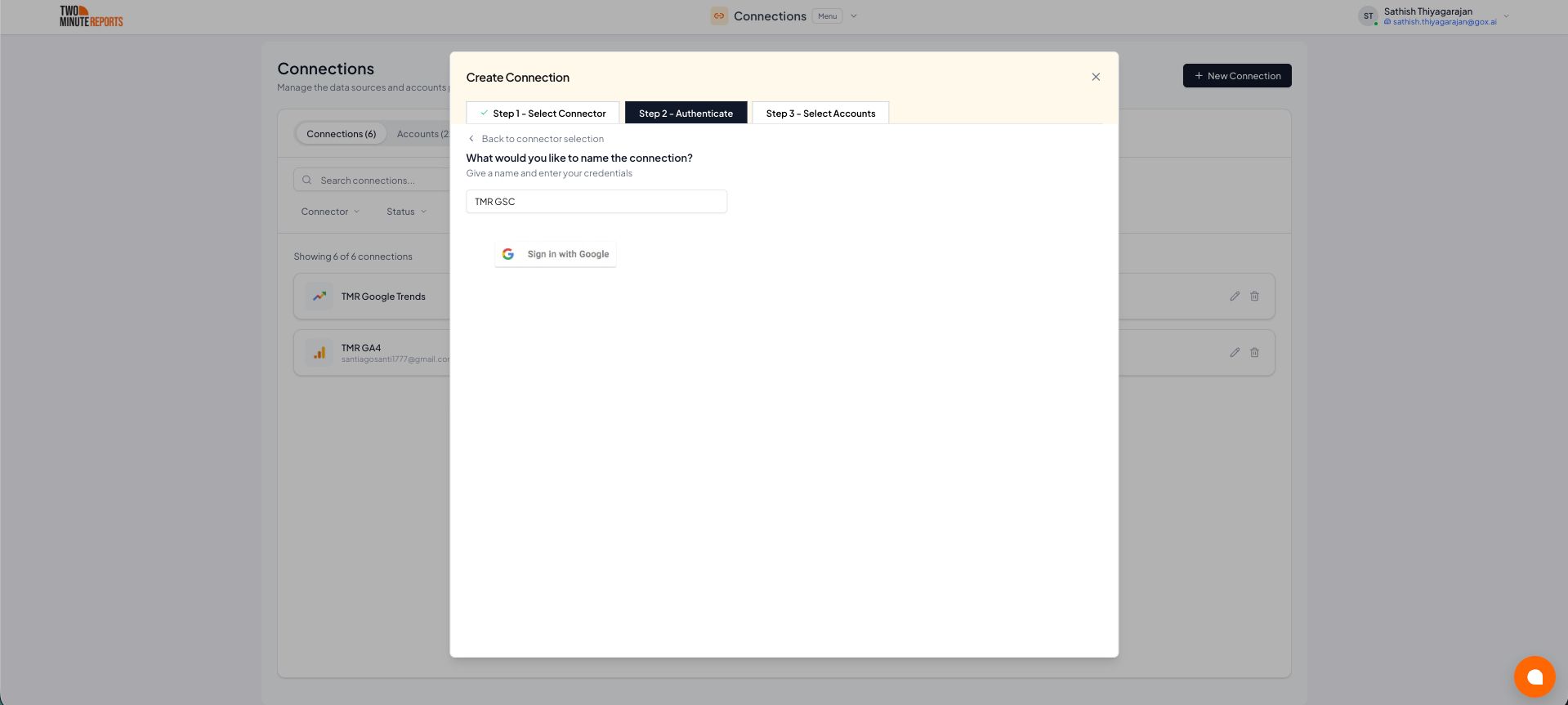Click the New Connection button
This screenshot has height=705, width=1568.
point(1237,76)
